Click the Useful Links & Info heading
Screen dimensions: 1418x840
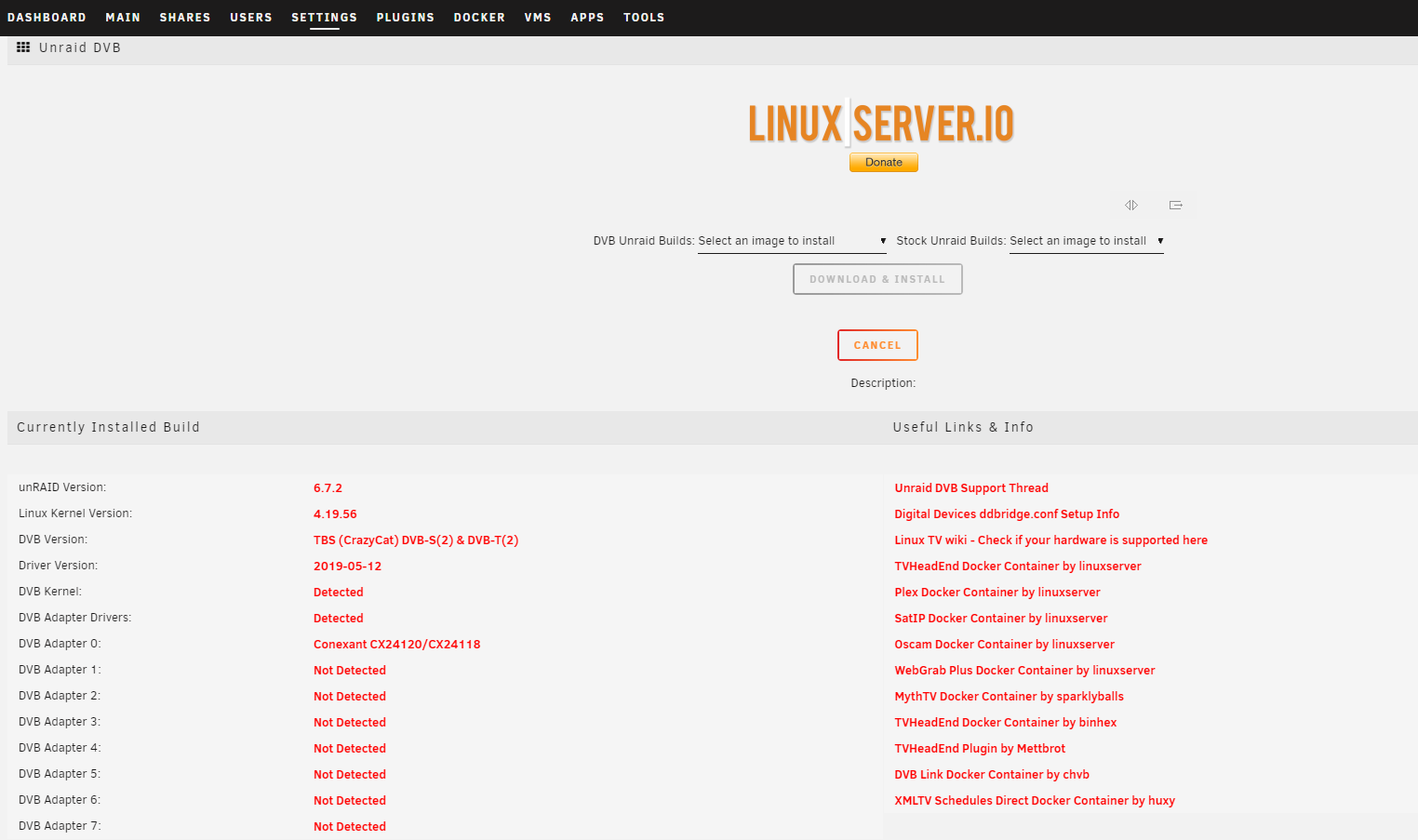pyautogui.click(x=963, y=427)
